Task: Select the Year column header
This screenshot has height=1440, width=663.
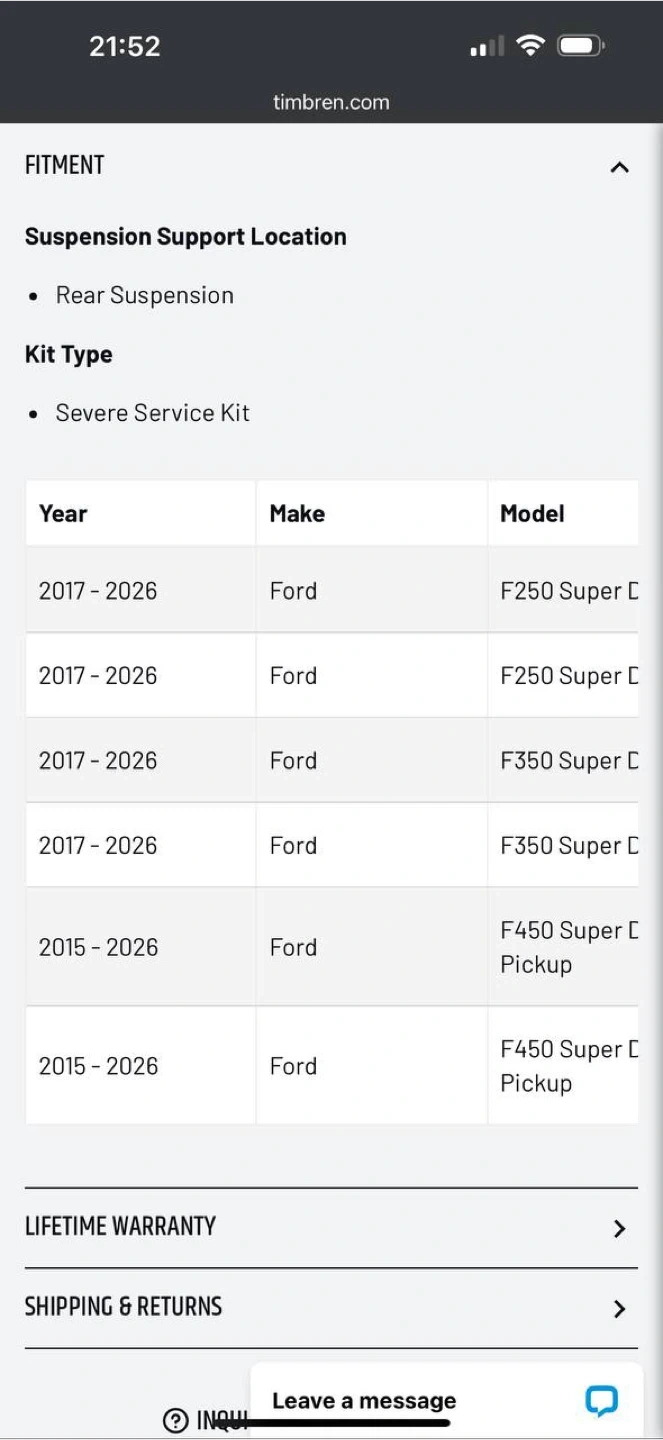Action: coord(63,513)
